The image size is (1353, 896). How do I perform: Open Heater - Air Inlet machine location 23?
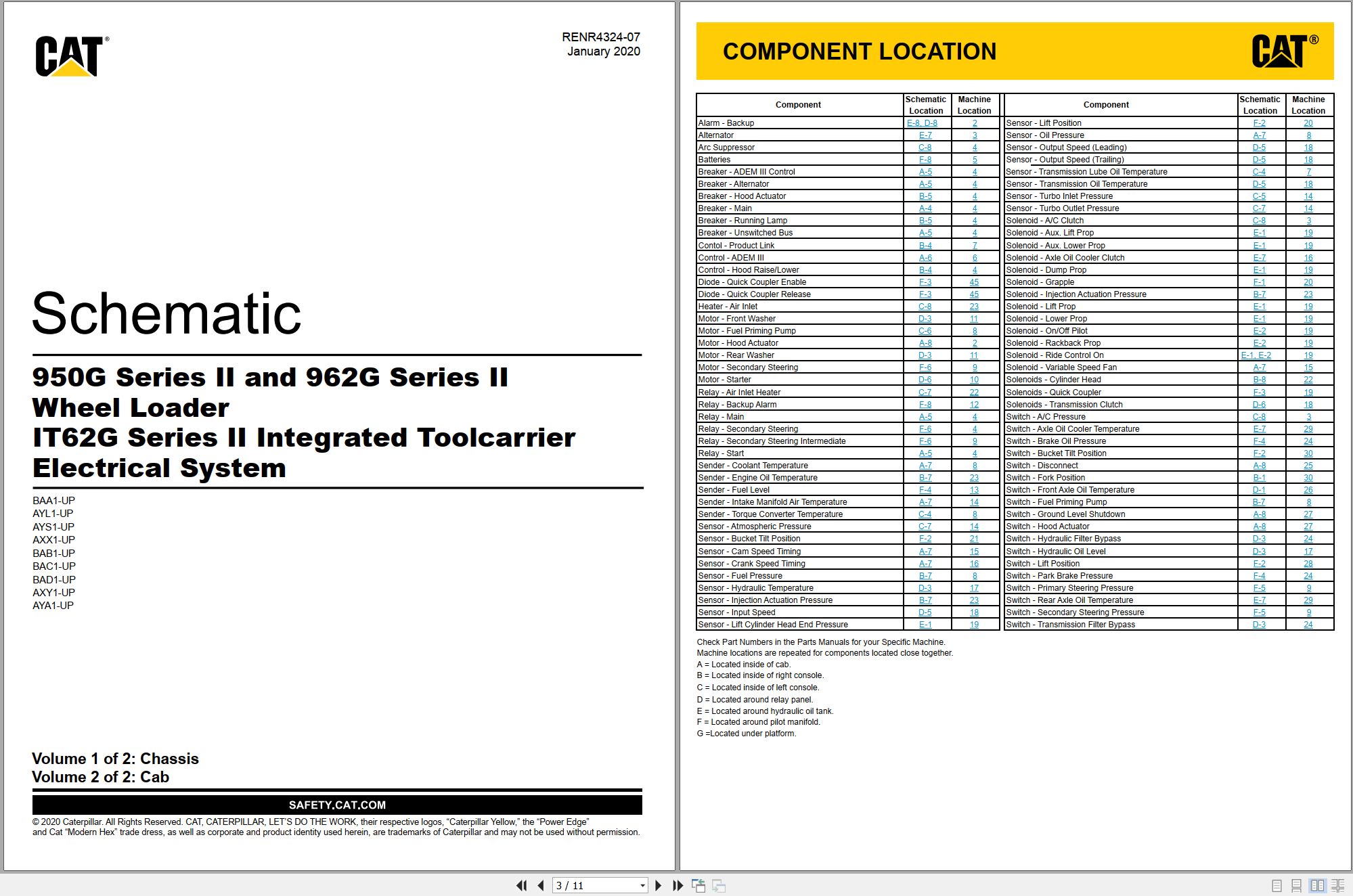point(974,307)
